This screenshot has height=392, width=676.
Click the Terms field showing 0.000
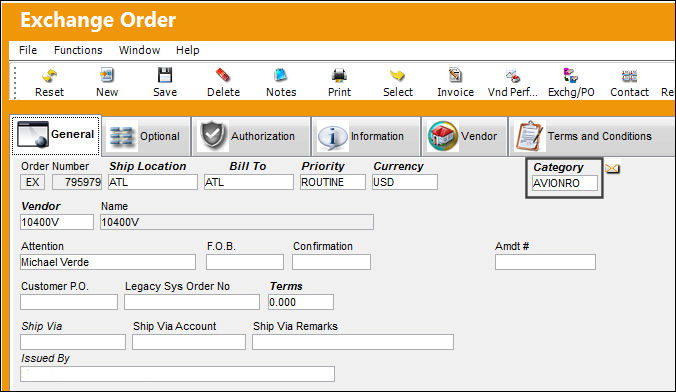(300, 302)
